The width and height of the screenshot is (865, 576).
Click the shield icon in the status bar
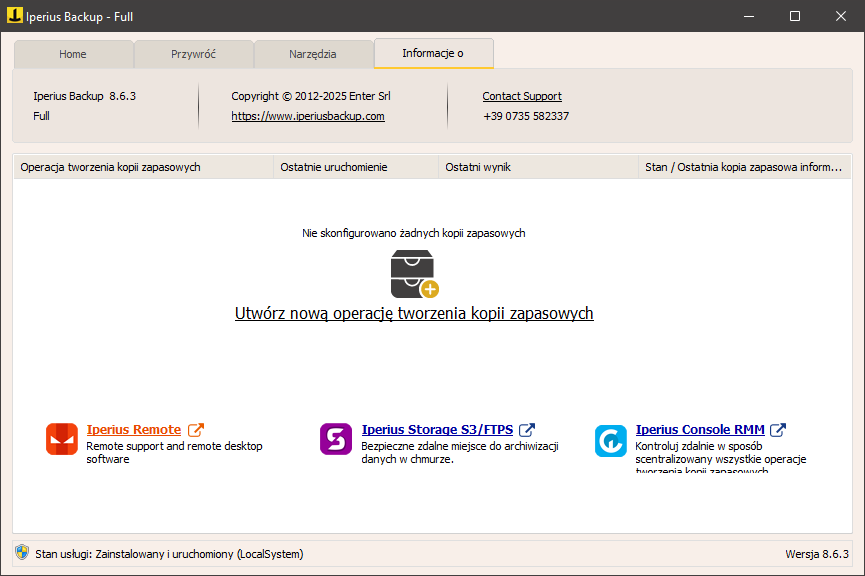click(x=22, y=552)
